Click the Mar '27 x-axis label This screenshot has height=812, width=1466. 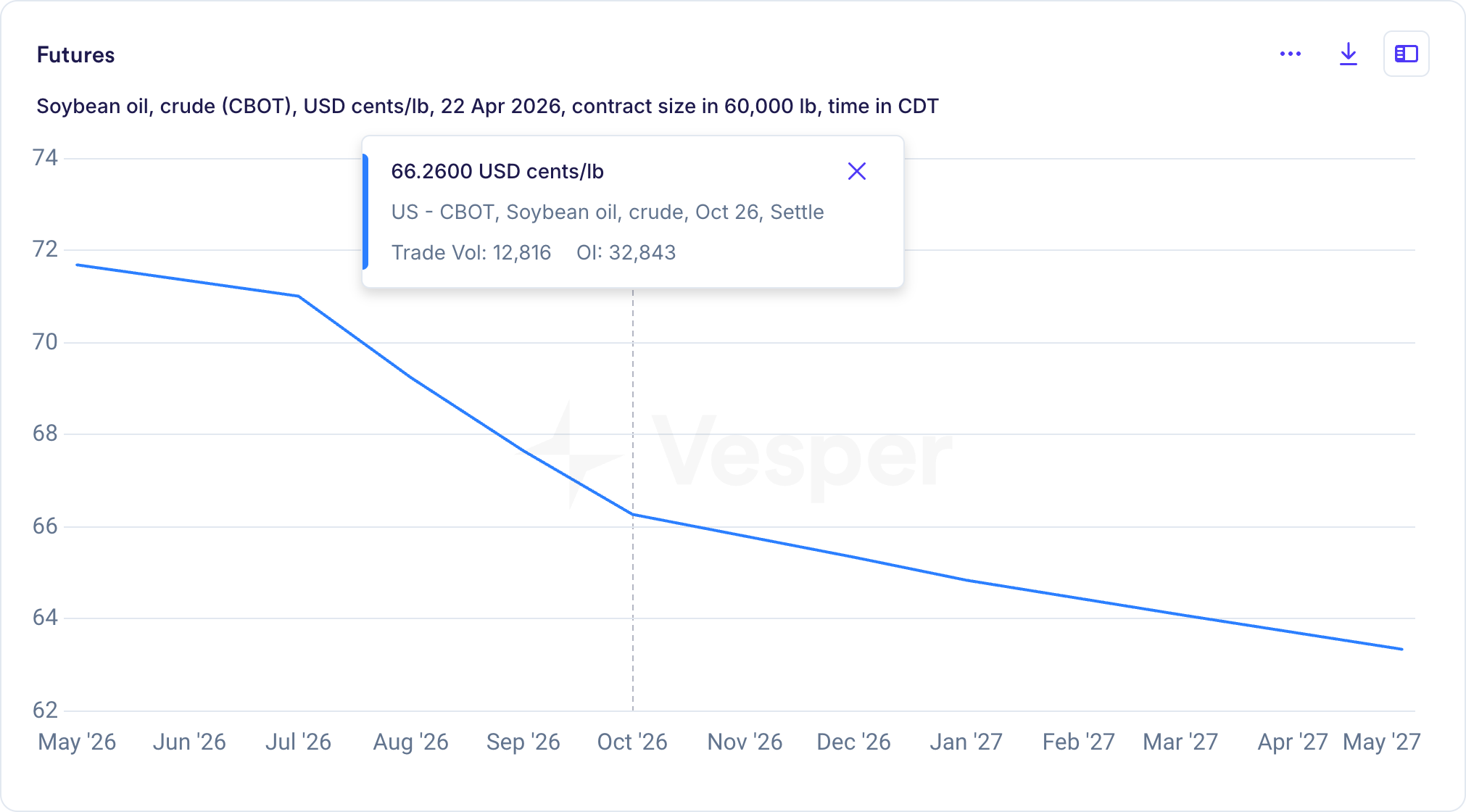point(1180,742)
